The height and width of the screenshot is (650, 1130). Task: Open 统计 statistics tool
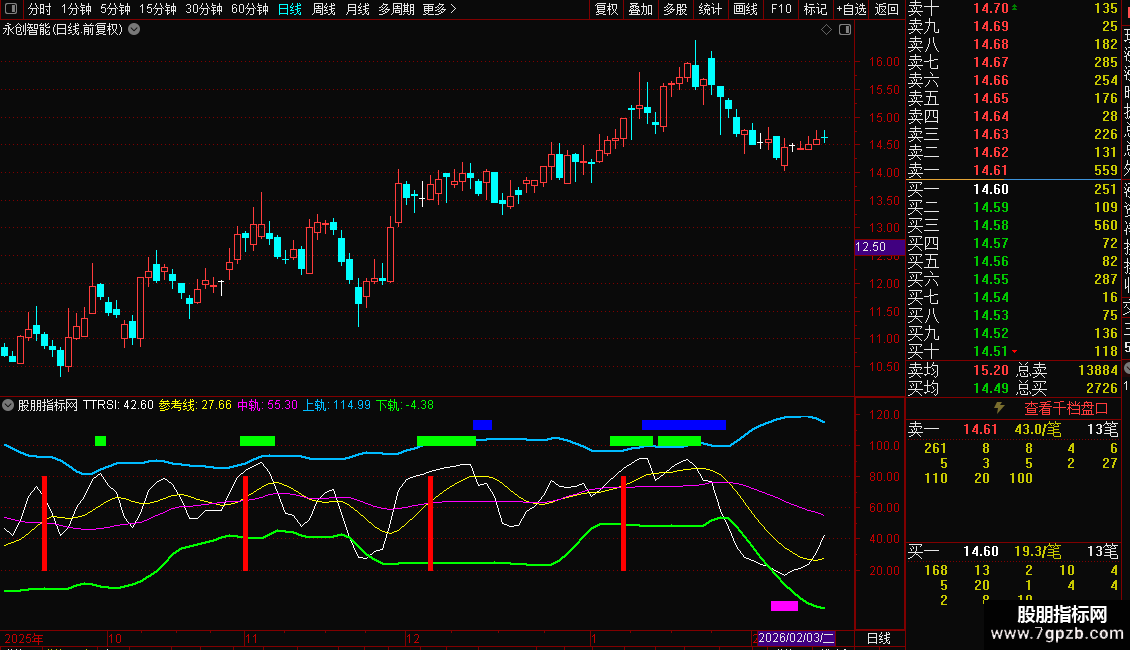pos(710,9)
